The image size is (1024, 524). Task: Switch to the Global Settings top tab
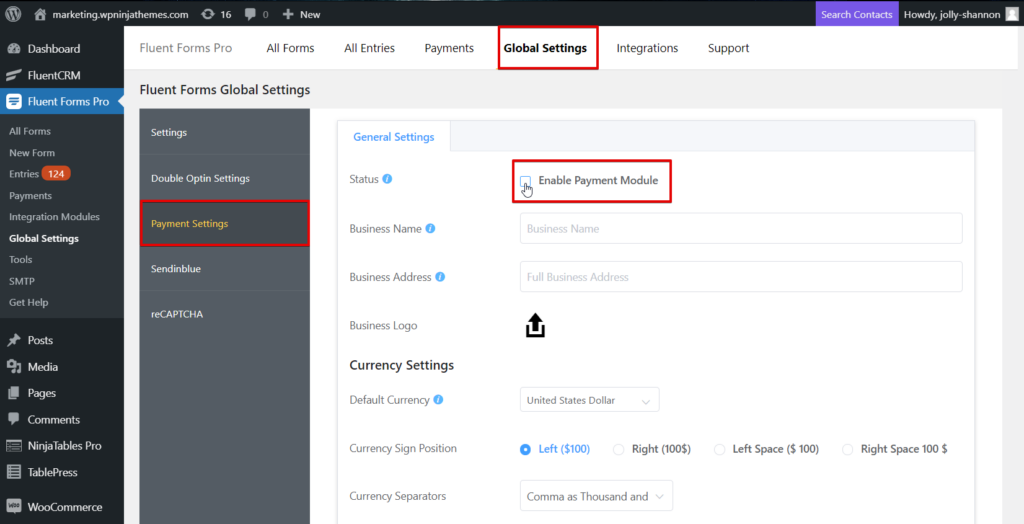545,48
